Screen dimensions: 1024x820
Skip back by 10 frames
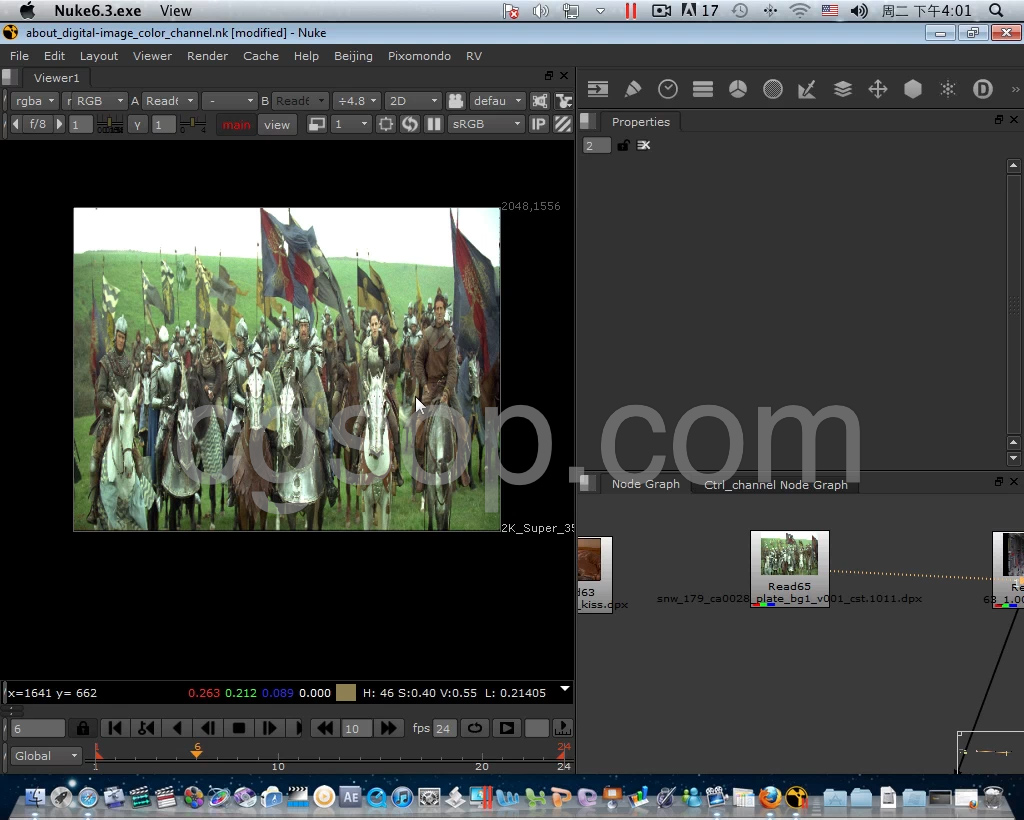(325, 728)
